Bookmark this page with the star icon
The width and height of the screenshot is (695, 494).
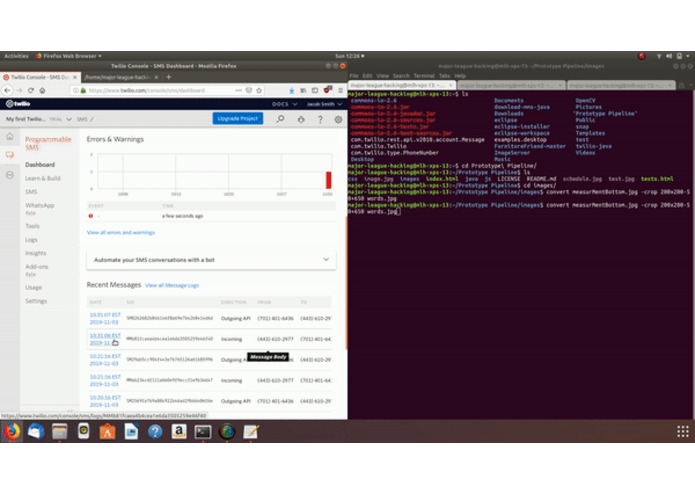coord(259,90)
